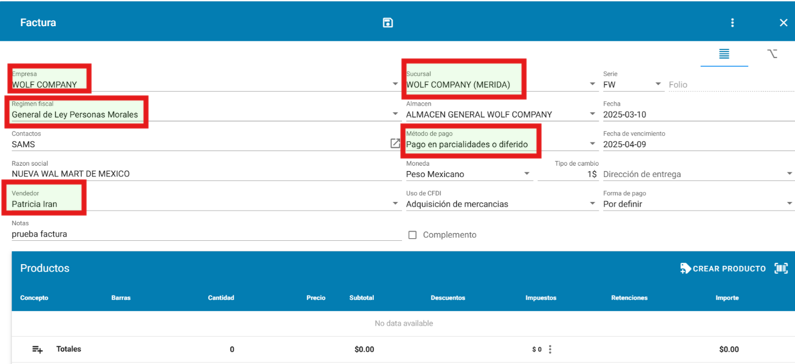Click the Precio column header

click(316, 298)
